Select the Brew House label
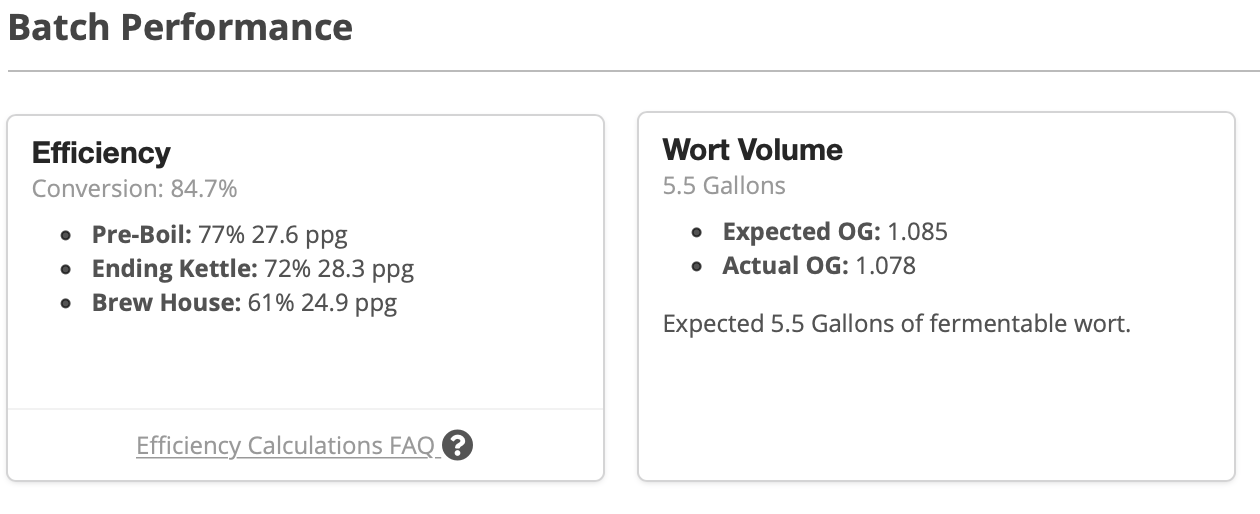 [x=167, y=302]
